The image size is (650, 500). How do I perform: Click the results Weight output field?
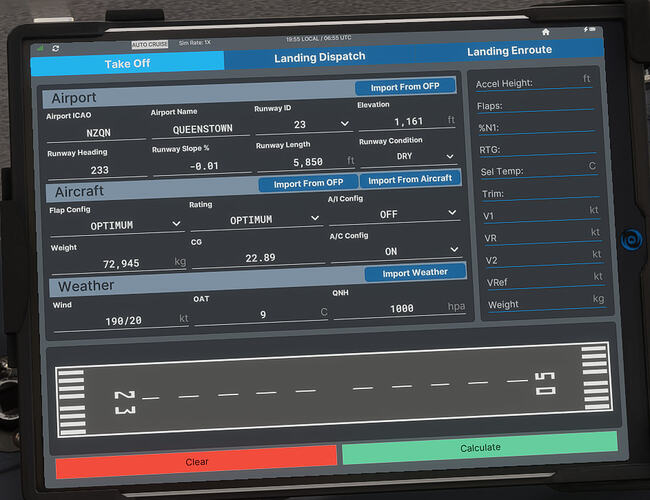(547, 303)
